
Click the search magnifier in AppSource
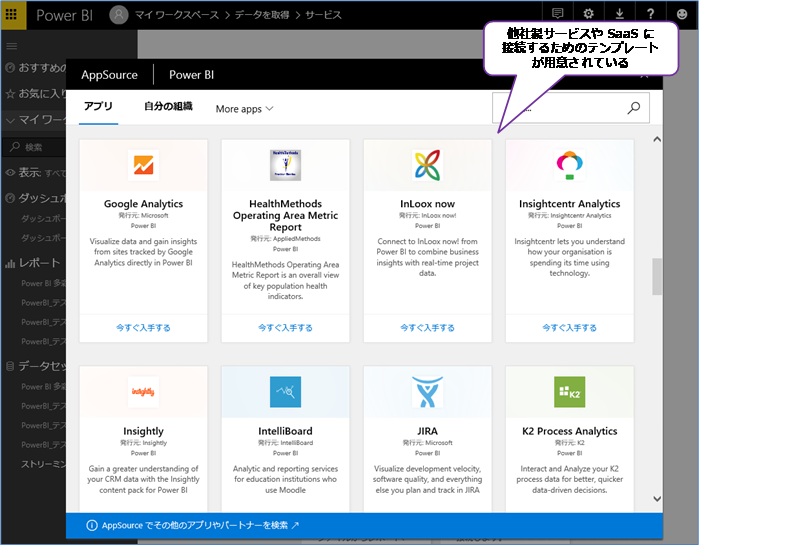(634, 108)
